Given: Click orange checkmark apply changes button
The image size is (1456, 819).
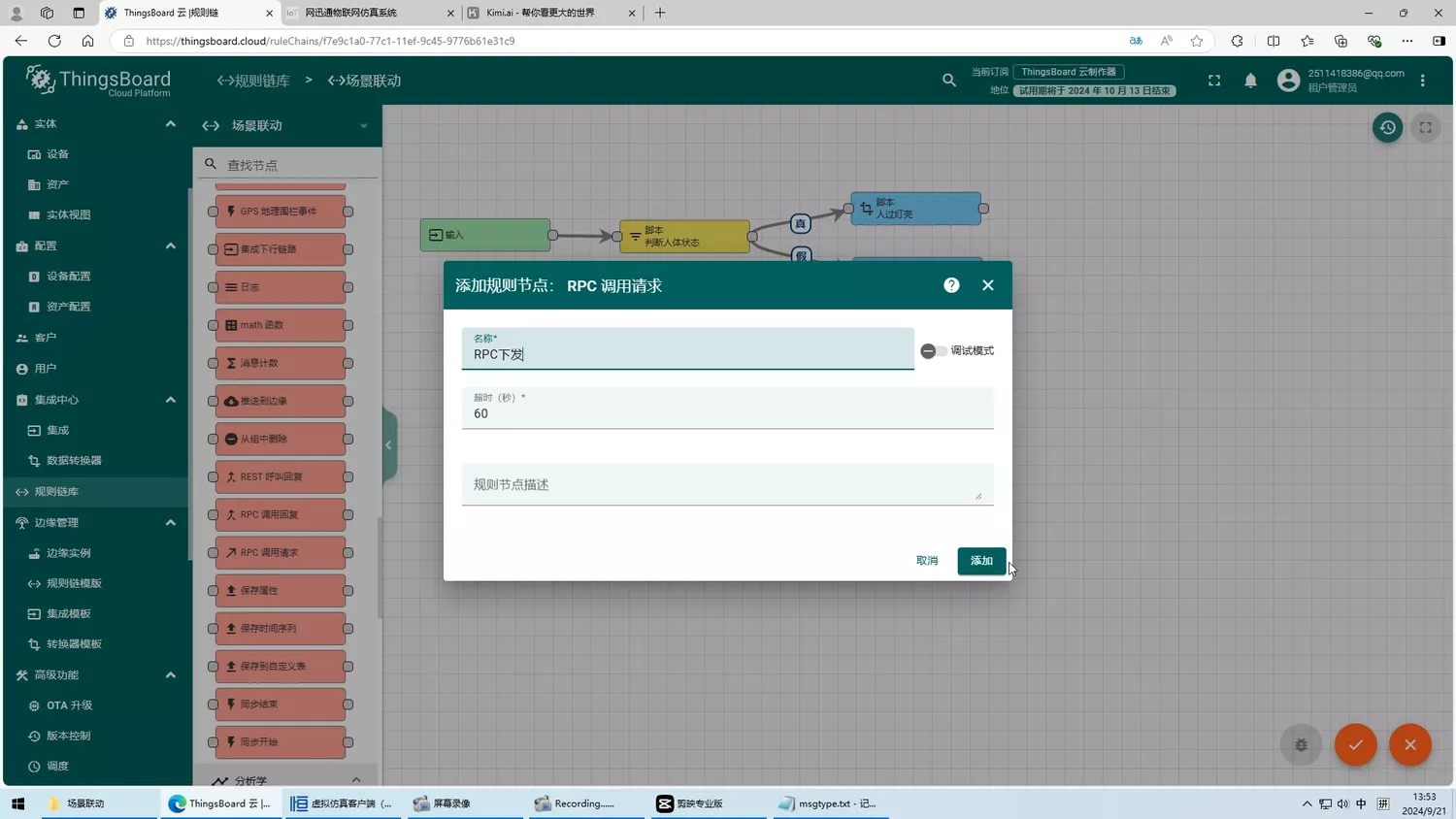Looking at the screenshot, I should click(x=1355, y=745).
